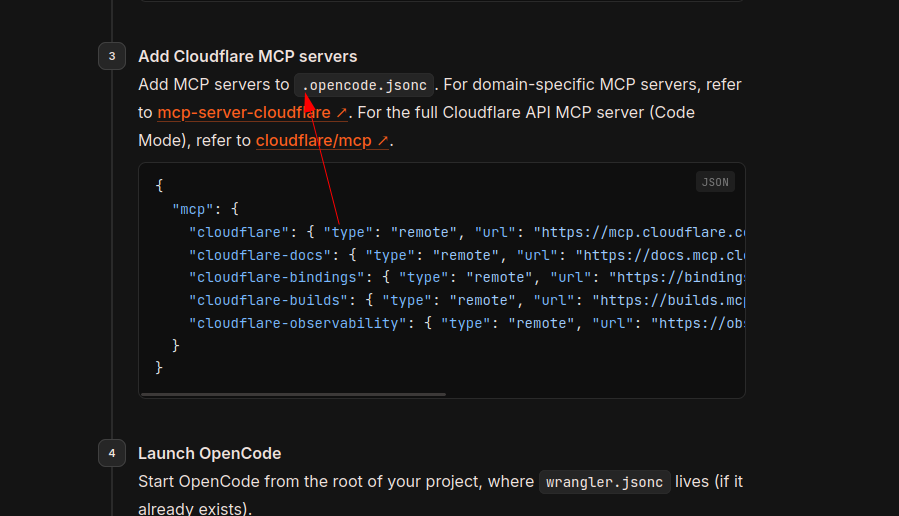This screenshot has height=516, width=899.
Task: Click the JSON language badge on code block
Action: click(x=715, y=182)
